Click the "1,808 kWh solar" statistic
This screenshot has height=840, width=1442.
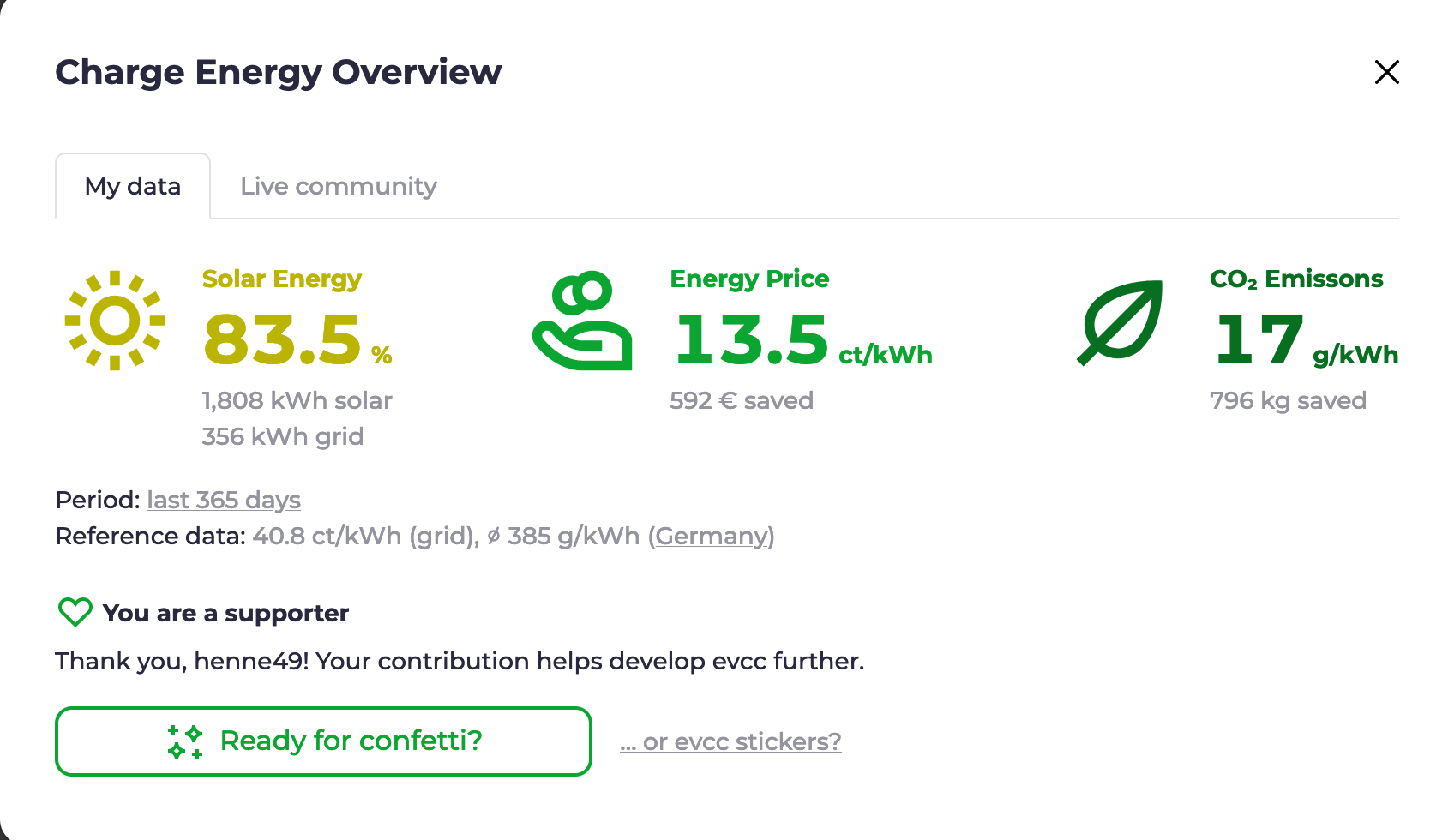(x=297, y=400)
